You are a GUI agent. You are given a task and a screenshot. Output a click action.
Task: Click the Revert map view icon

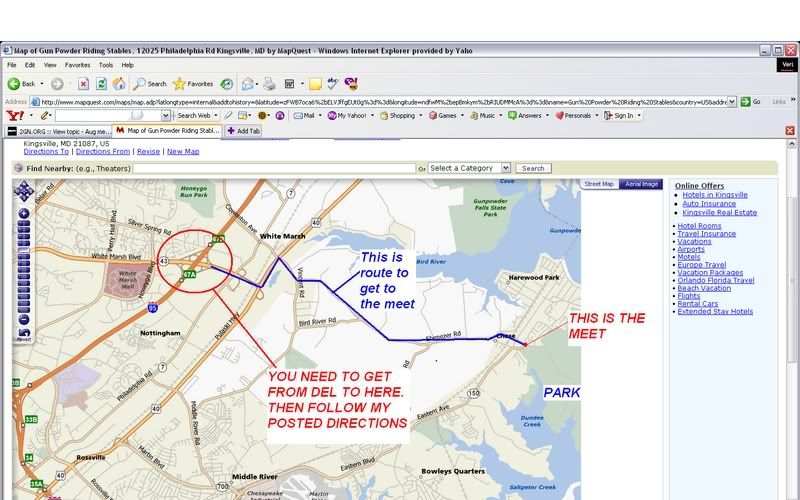(22, 334)
